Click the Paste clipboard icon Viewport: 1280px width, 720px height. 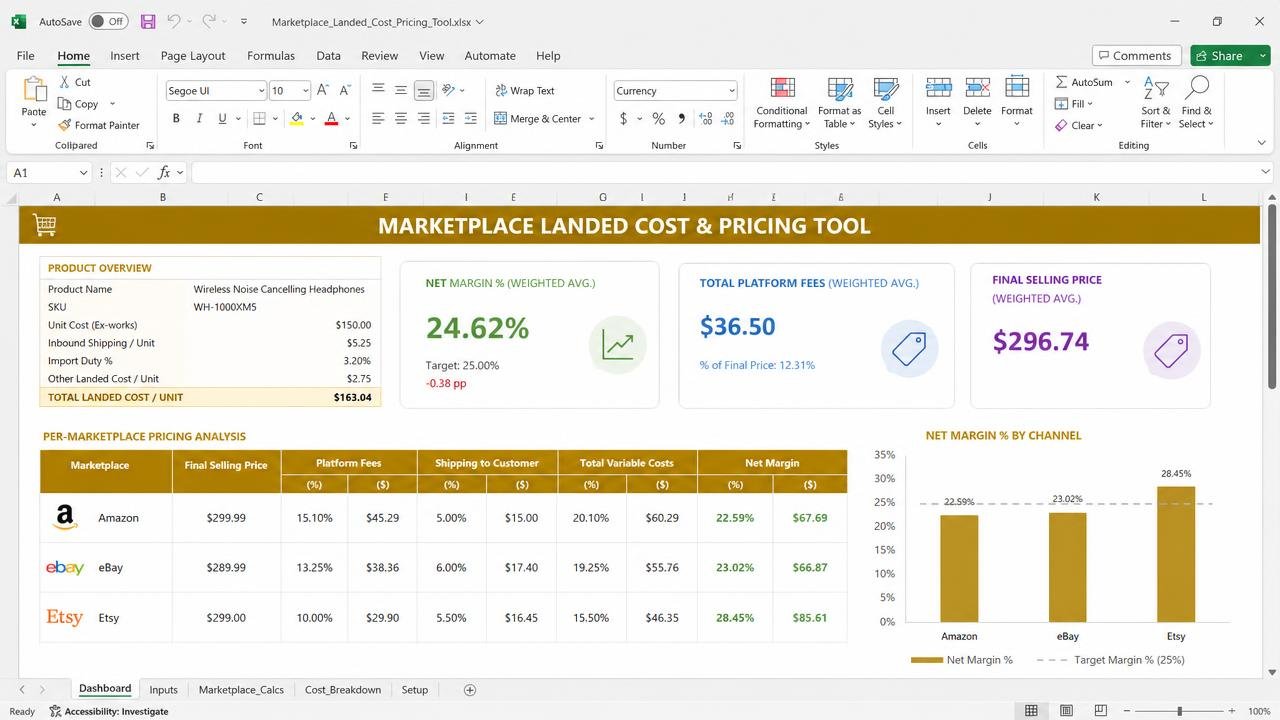34,92
